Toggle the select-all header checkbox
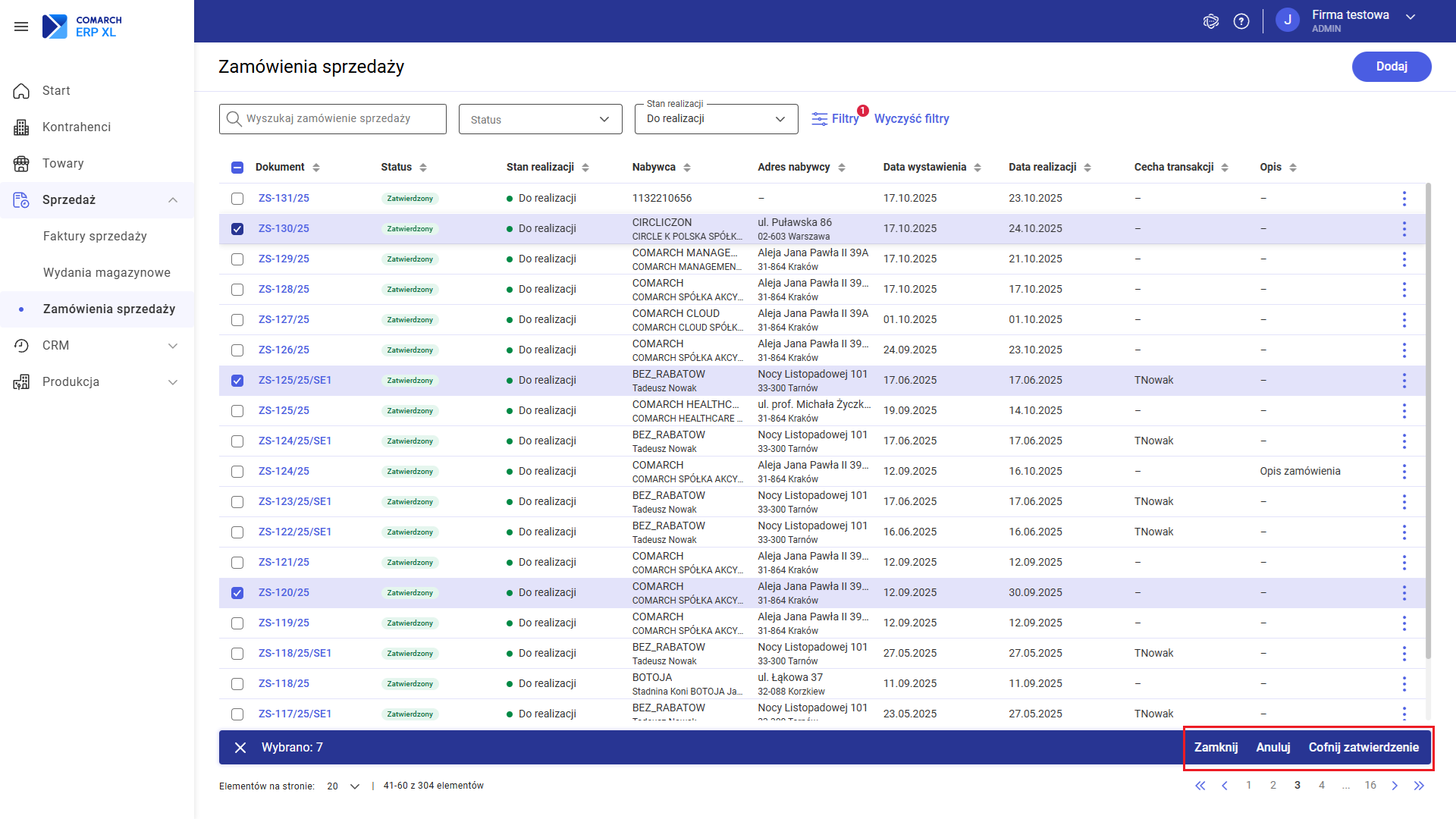This screenshot has width=1456, height=819. coord(237,168)
